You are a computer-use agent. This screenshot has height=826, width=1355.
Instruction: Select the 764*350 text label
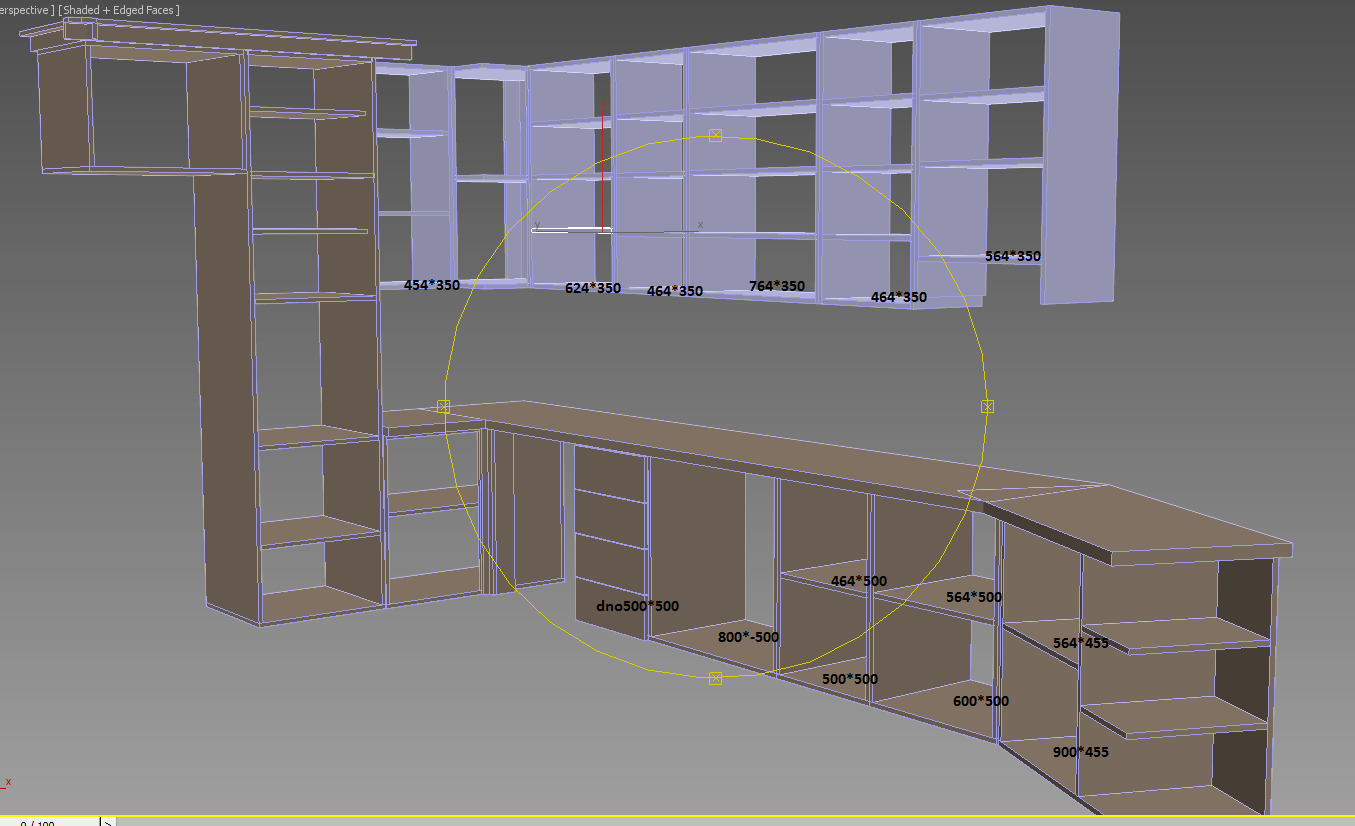pyautogui.click(x=777, y=286)
